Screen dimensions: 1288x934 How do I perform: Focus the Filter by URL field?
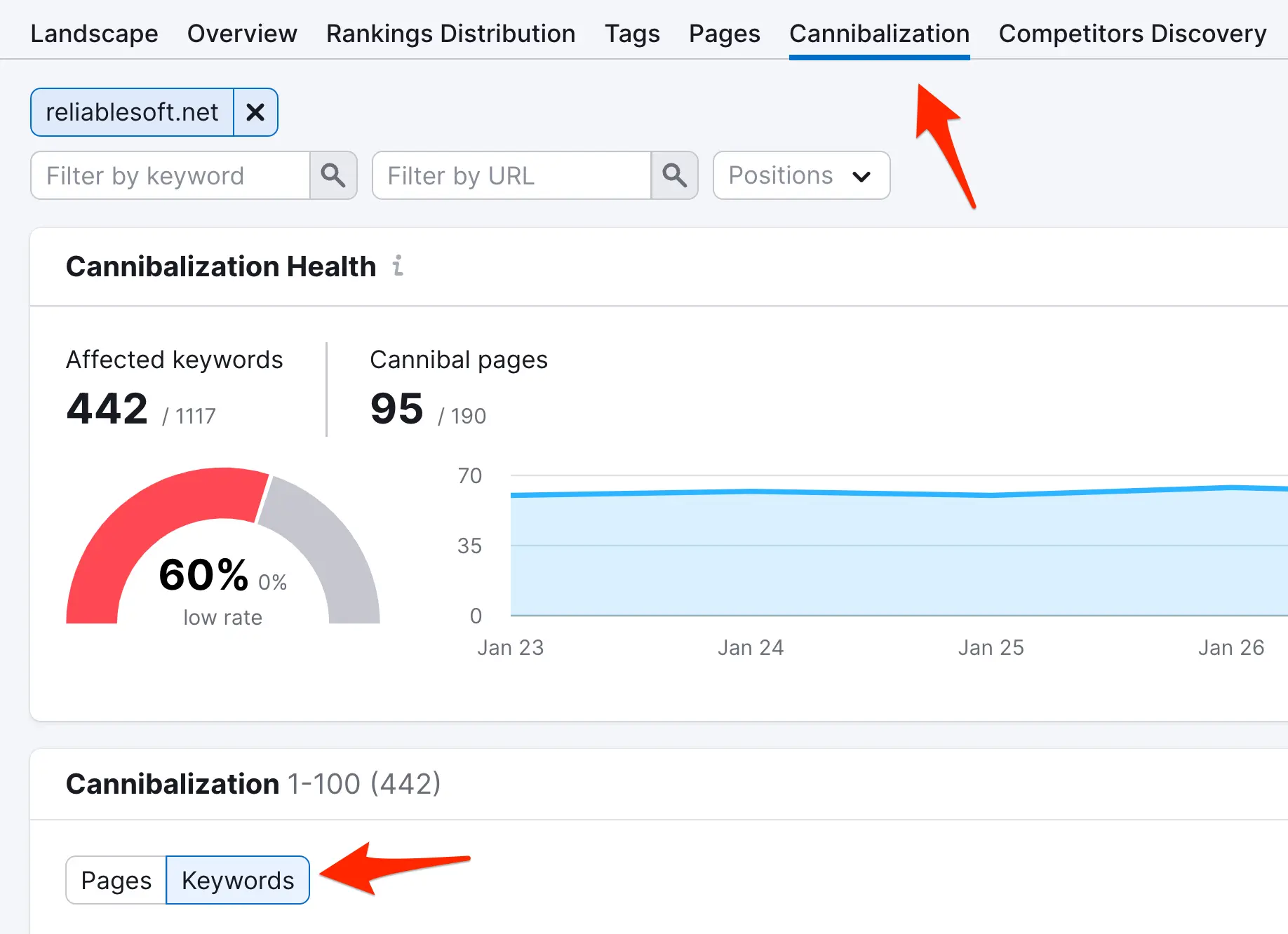[x=511, y=175]
